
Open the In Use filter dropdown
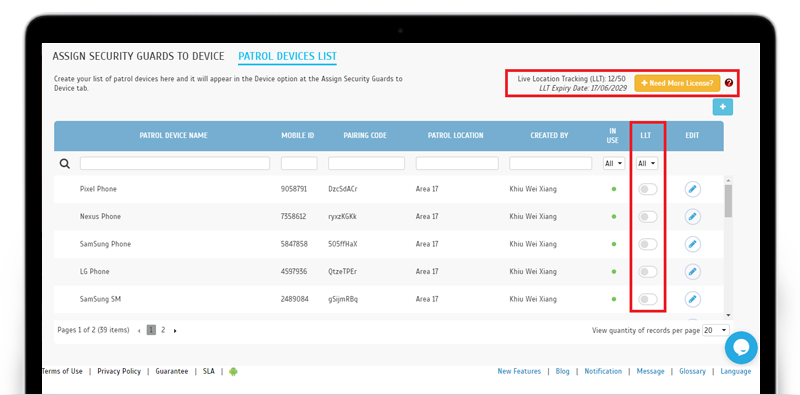(614, 163)
